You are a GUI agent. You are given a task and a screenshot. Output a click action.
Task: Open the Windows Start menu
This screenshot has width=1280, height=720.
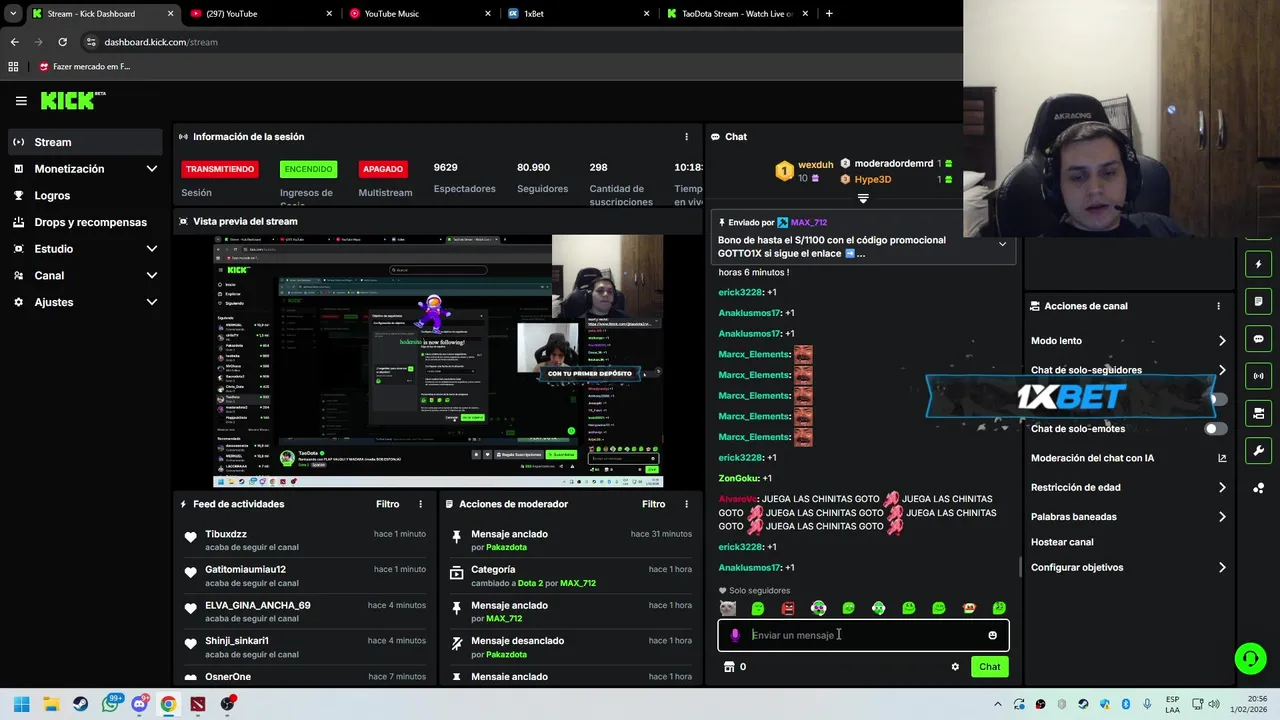click(21, 704)
